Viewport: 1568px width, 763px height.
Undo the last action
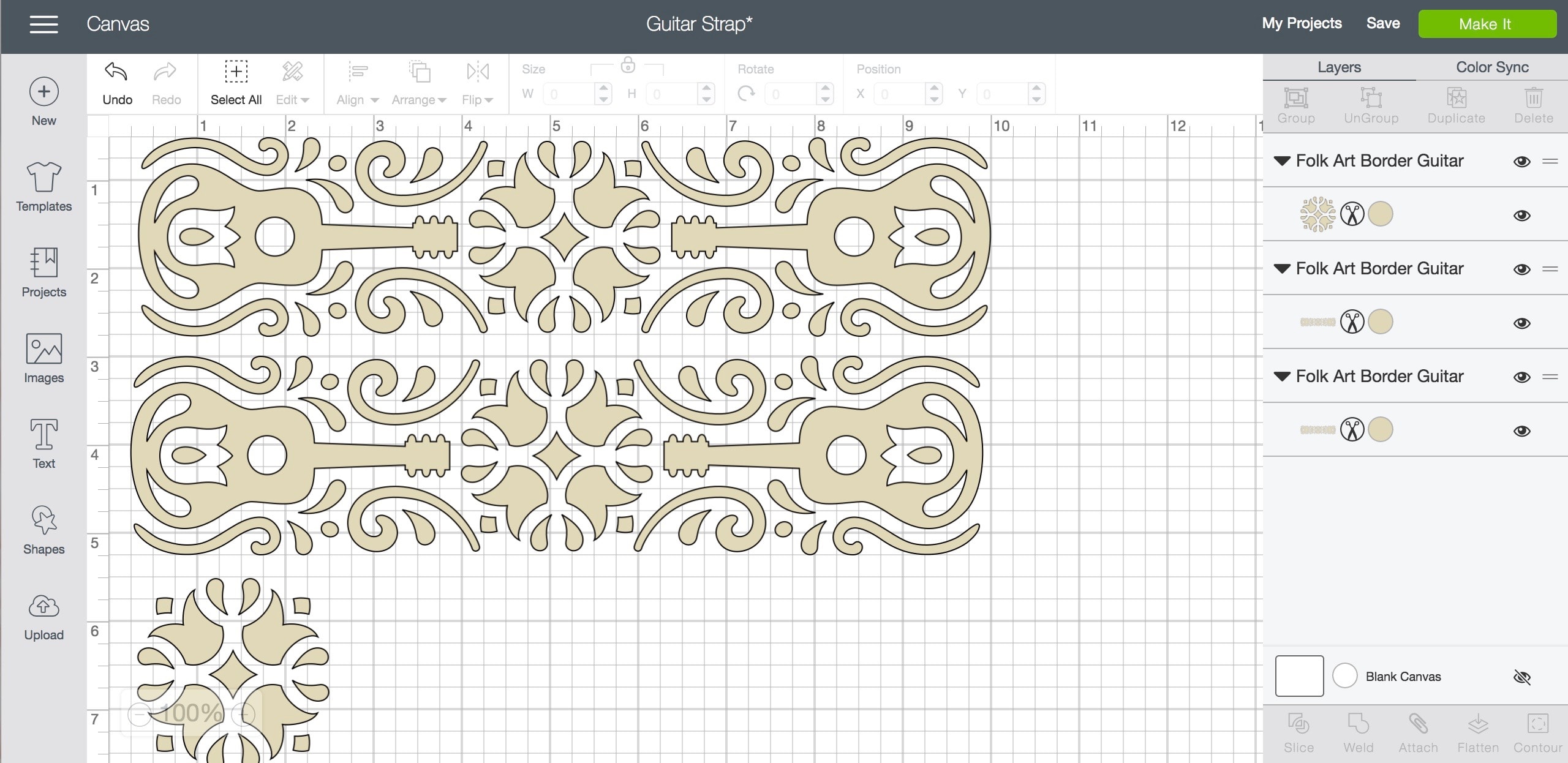(117, 84)
